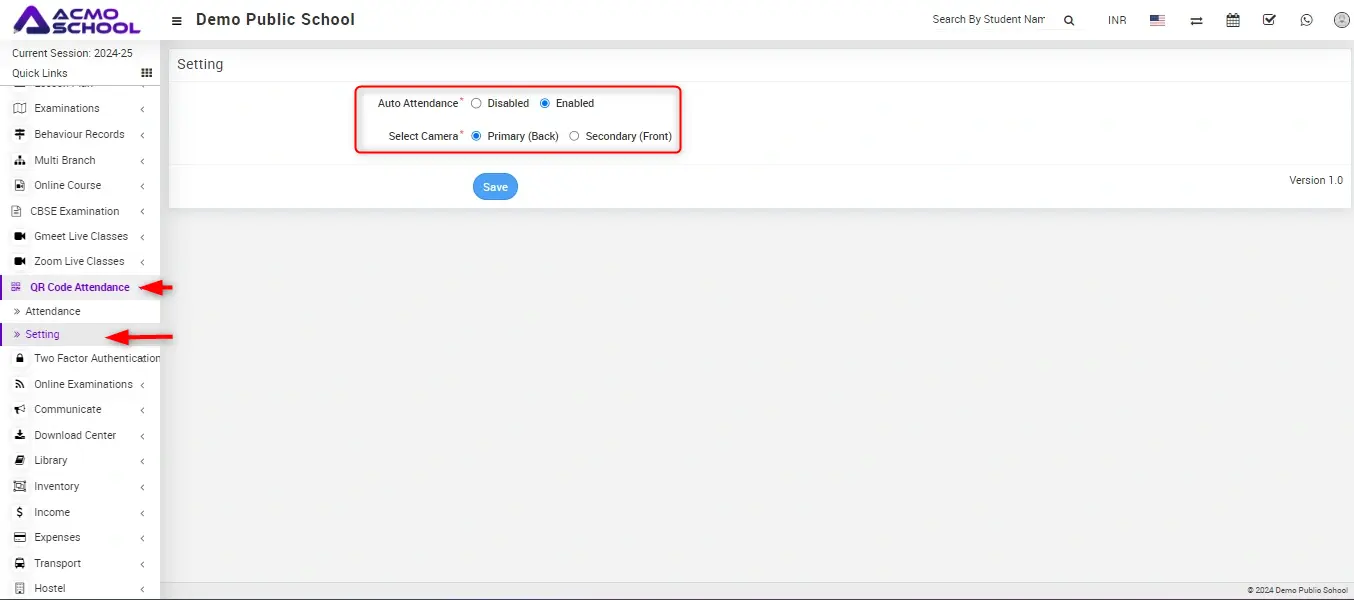
Task: Expand the Library sidebar section
Action: (x=51, y=460)
